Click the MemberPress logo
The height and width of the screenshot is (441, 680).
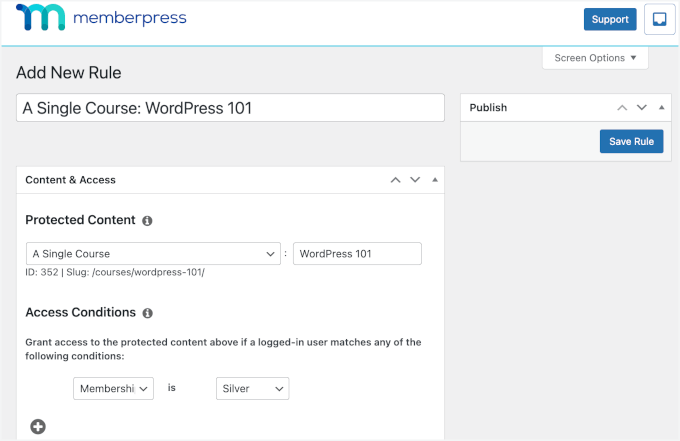[101, 19]
